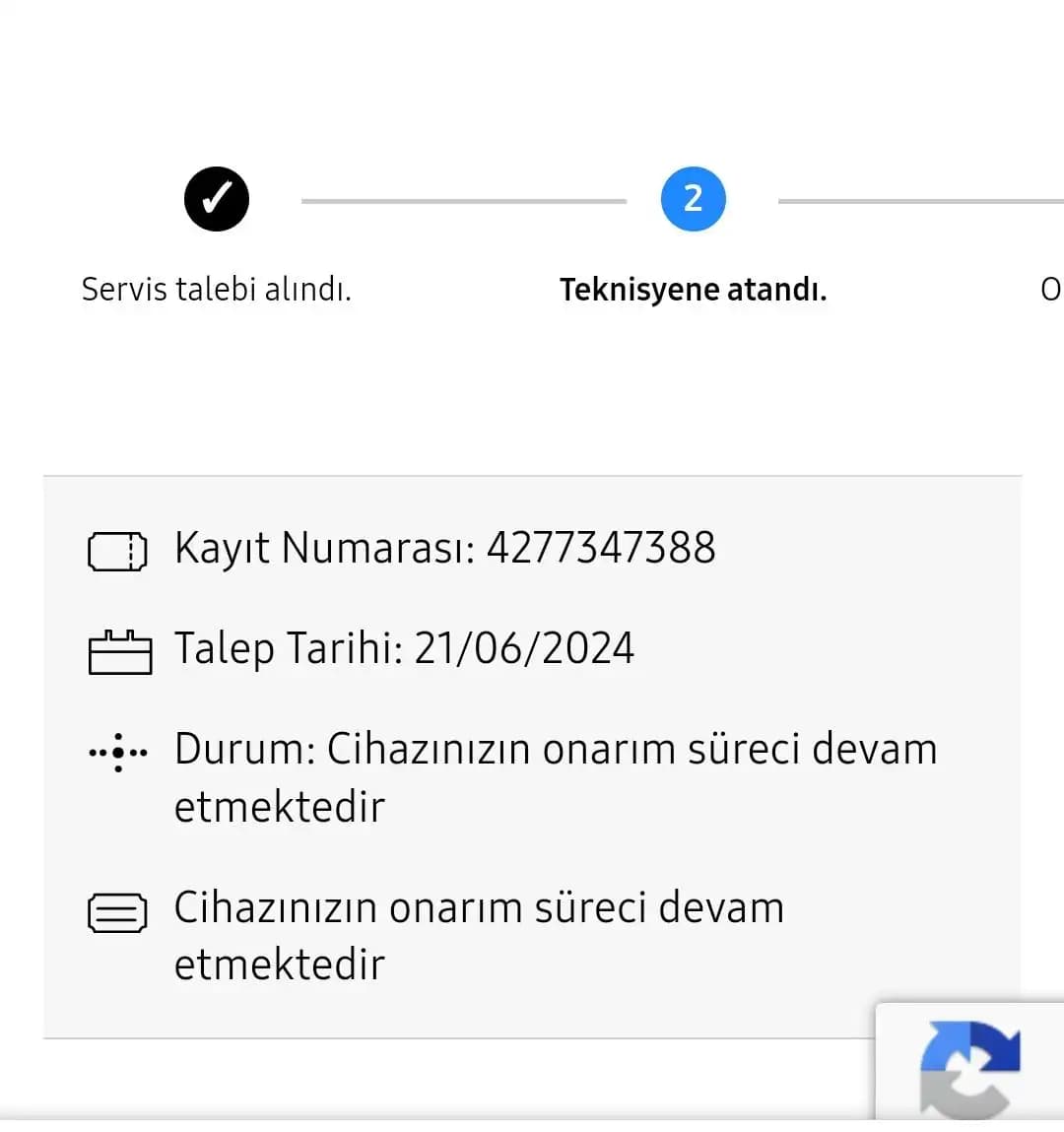Click the progress line after step 2

point(920,201)
